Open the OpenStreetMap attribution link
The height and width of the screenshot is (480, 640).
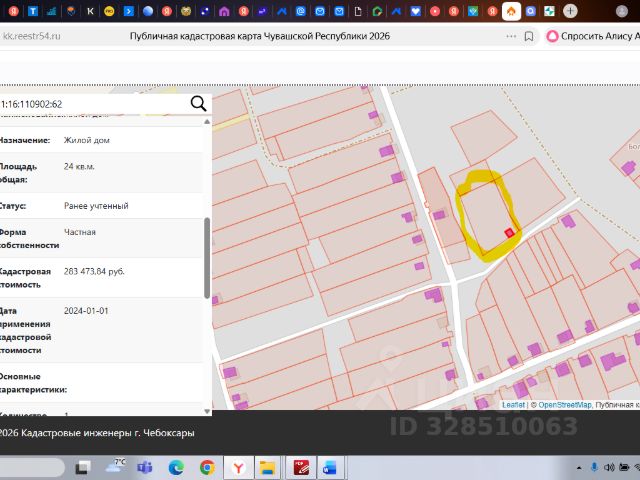[564, 405]
